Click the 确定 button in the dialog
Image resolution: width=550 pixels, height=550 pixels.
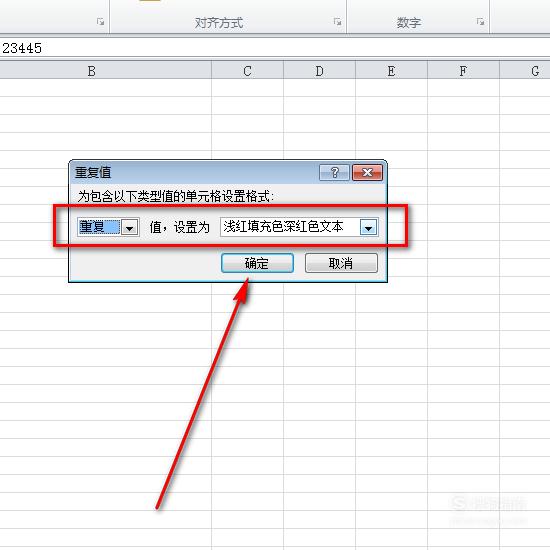point(257,263)
